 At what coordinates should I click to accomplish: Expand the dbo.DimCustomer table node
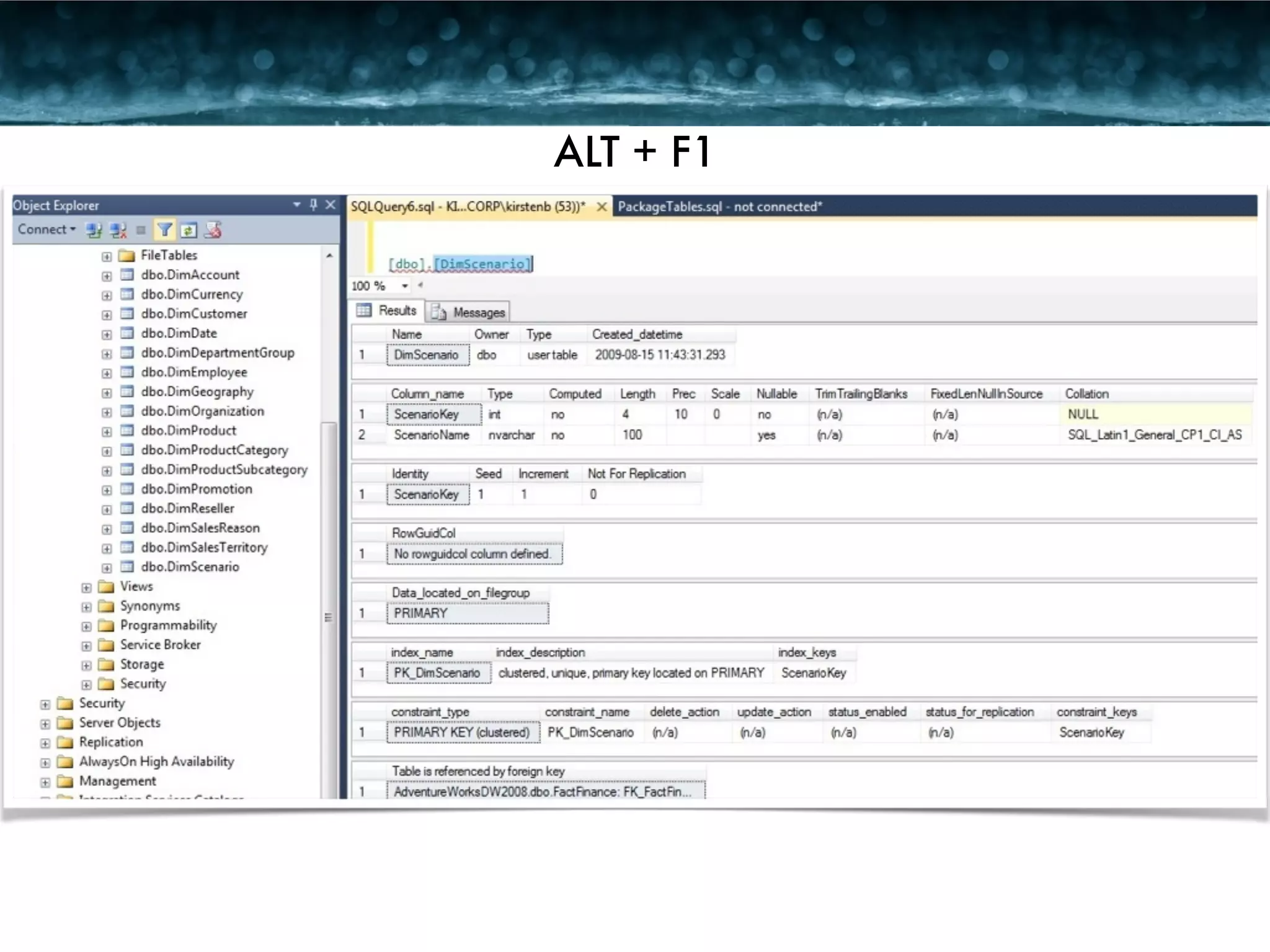coord(107,315)
